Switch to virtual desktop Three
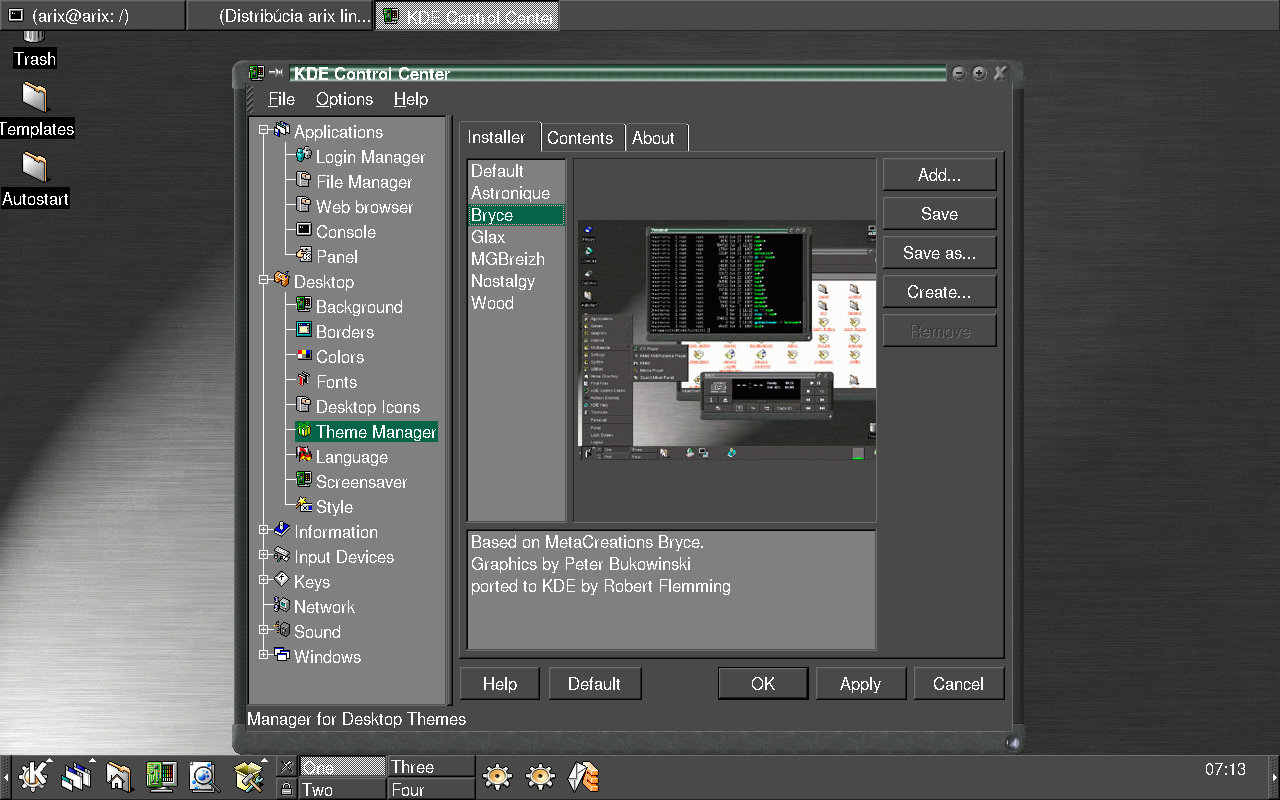 point(431,767)
